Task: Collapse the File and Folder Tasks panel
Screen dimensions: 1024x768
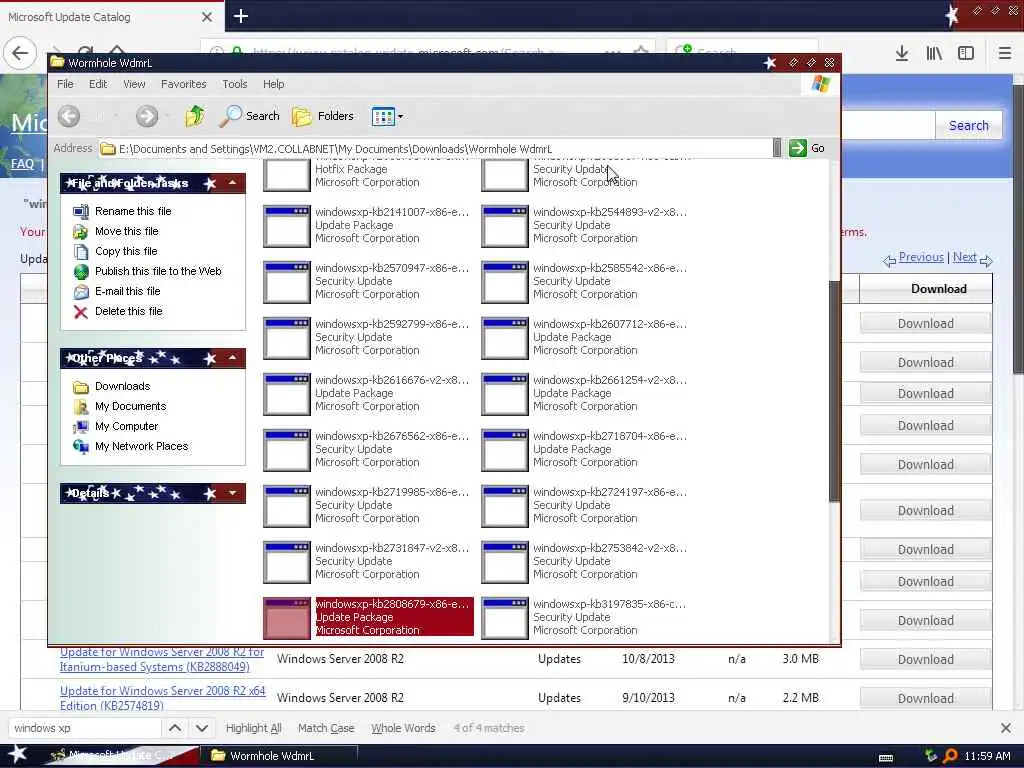Action: coord(232,184)
